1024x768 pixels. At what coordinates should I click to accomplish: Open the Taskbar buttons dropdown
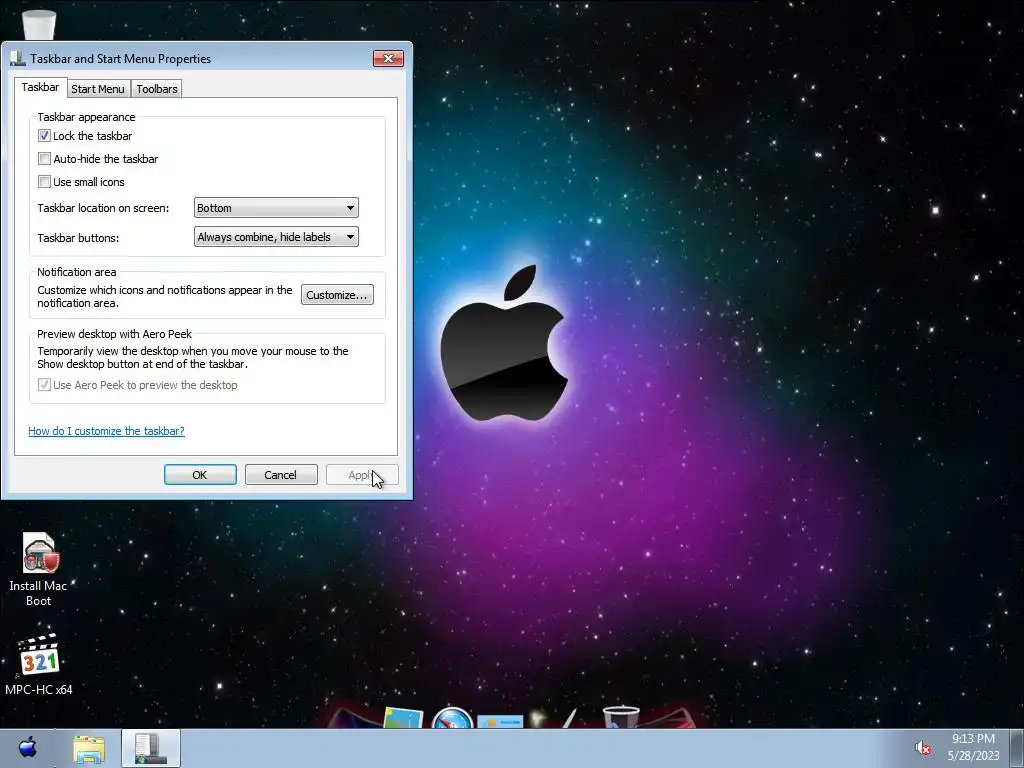276,236
